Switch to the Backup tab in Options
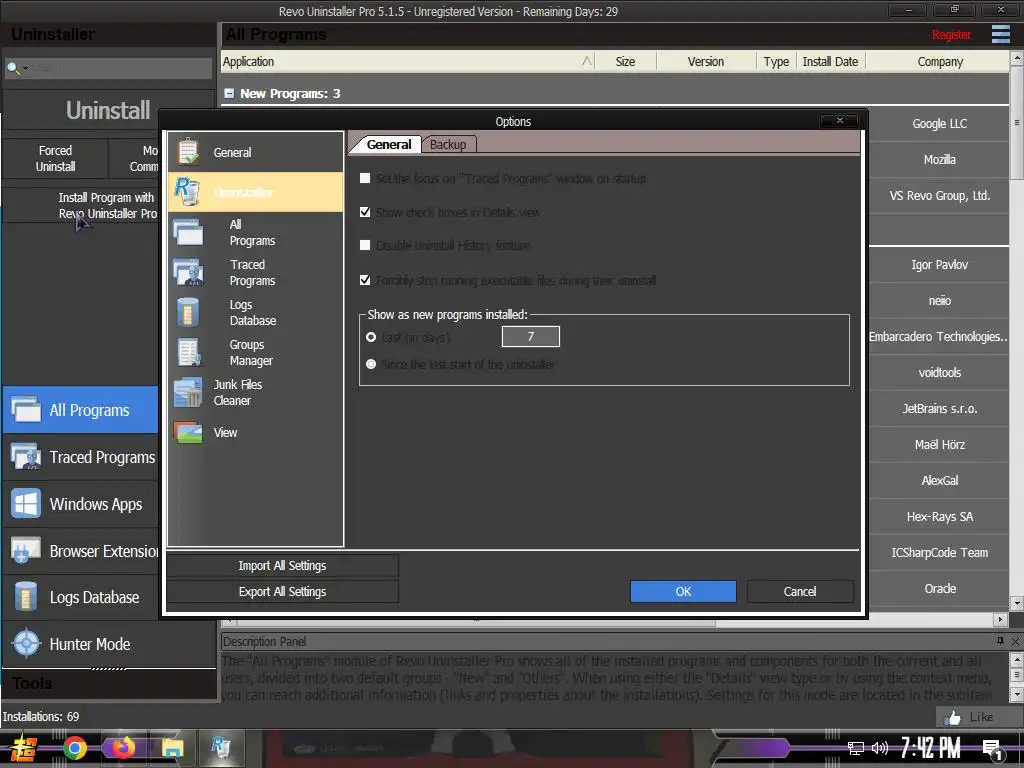The image size is (1024, 768). click(448, 144)
